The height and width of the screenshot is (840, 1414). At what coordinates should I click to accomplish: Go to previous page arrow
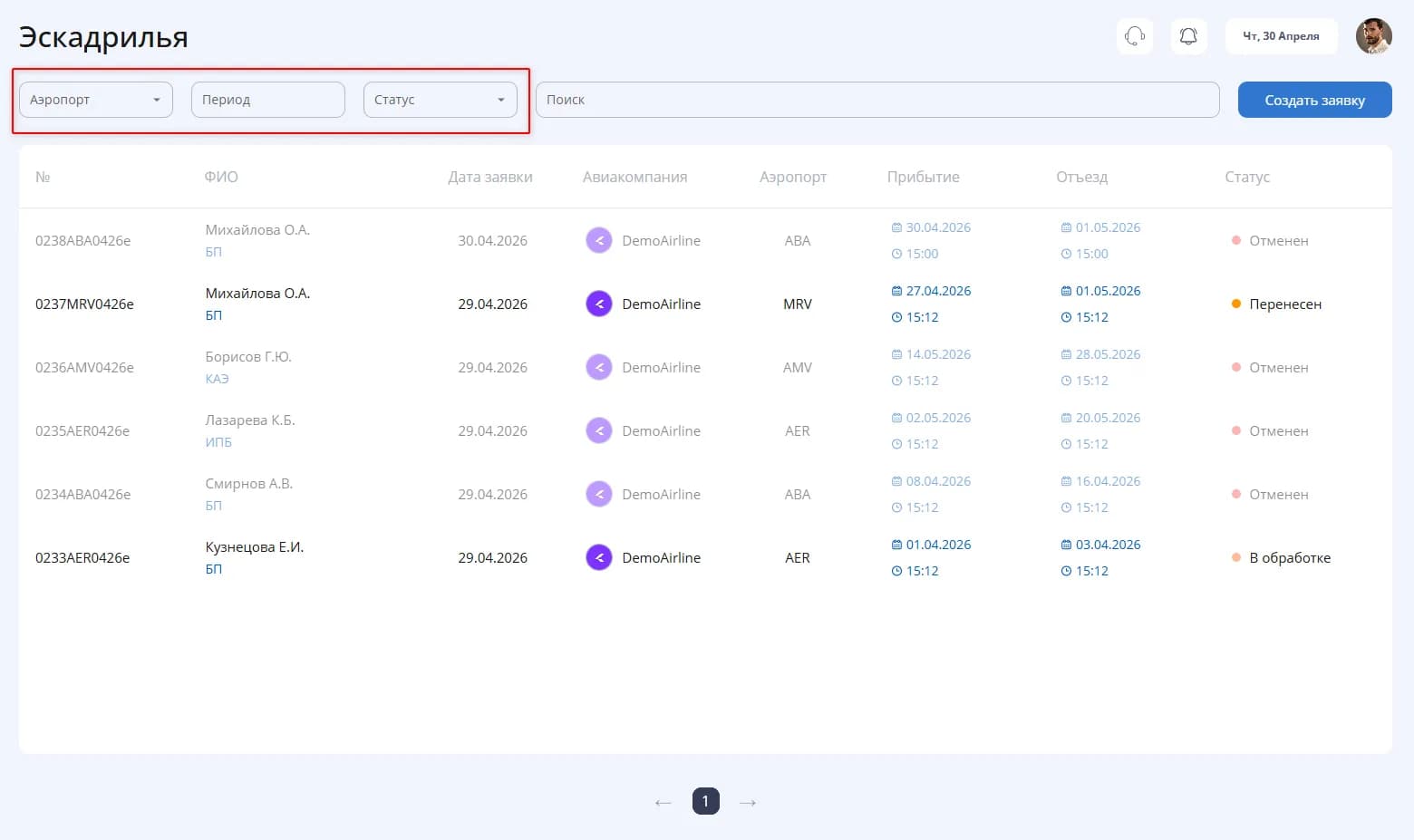pos(663,802)
